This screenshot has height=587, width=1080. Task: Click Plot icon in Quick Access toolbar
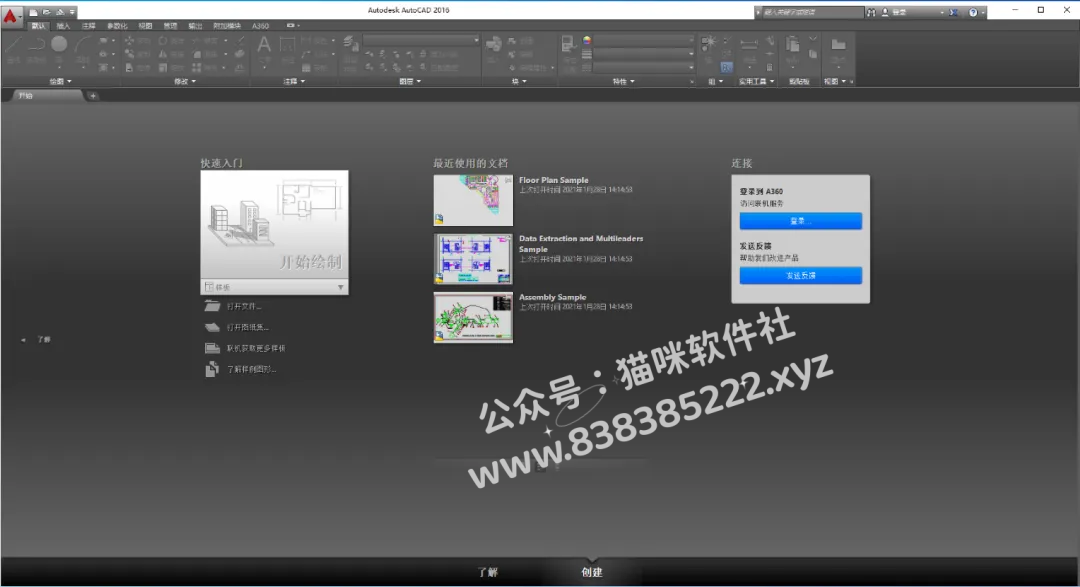60,12
